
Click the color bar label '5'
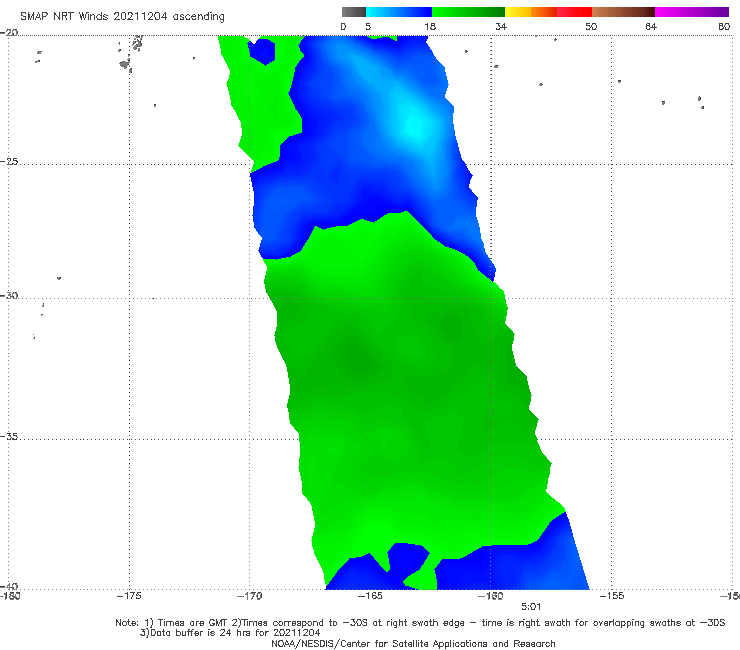(x=368, y=26)
